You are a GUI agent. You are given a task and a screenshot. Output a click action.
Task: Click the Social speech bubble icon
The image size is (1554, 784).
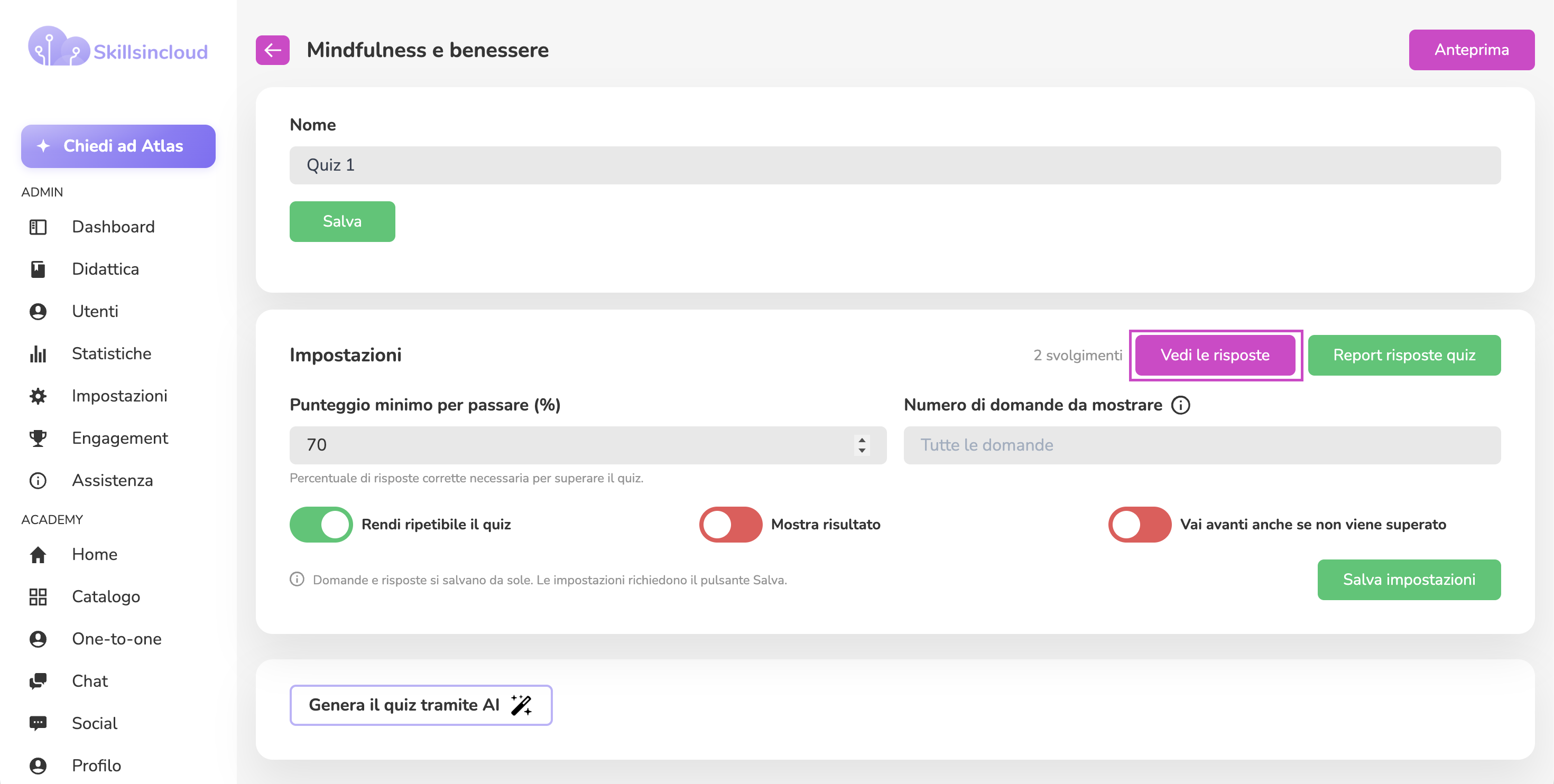pyautogui.click(x=38, y=723)
